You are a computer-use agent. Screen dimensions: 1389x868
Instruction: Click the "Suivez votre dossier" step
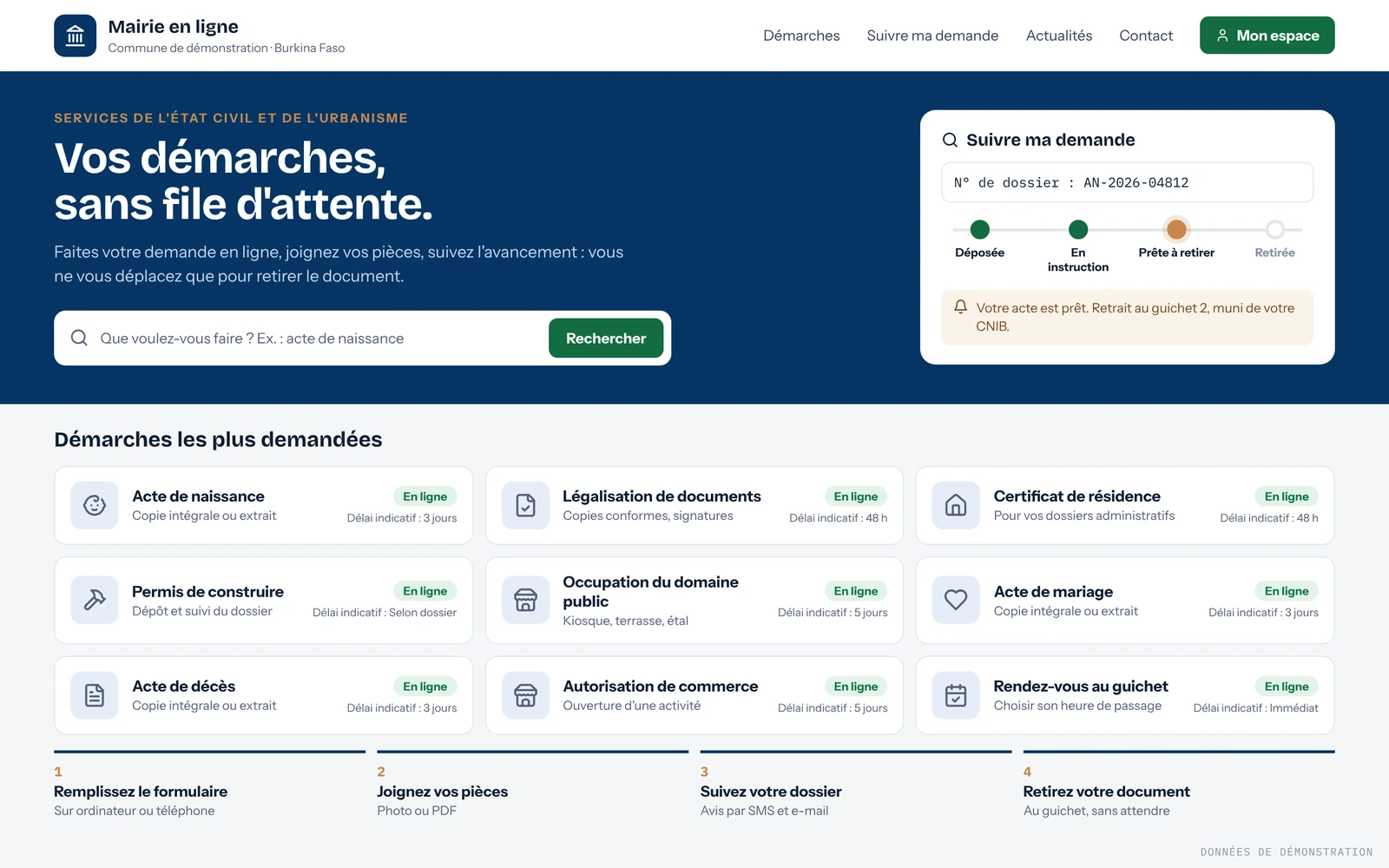pos(771,792)
